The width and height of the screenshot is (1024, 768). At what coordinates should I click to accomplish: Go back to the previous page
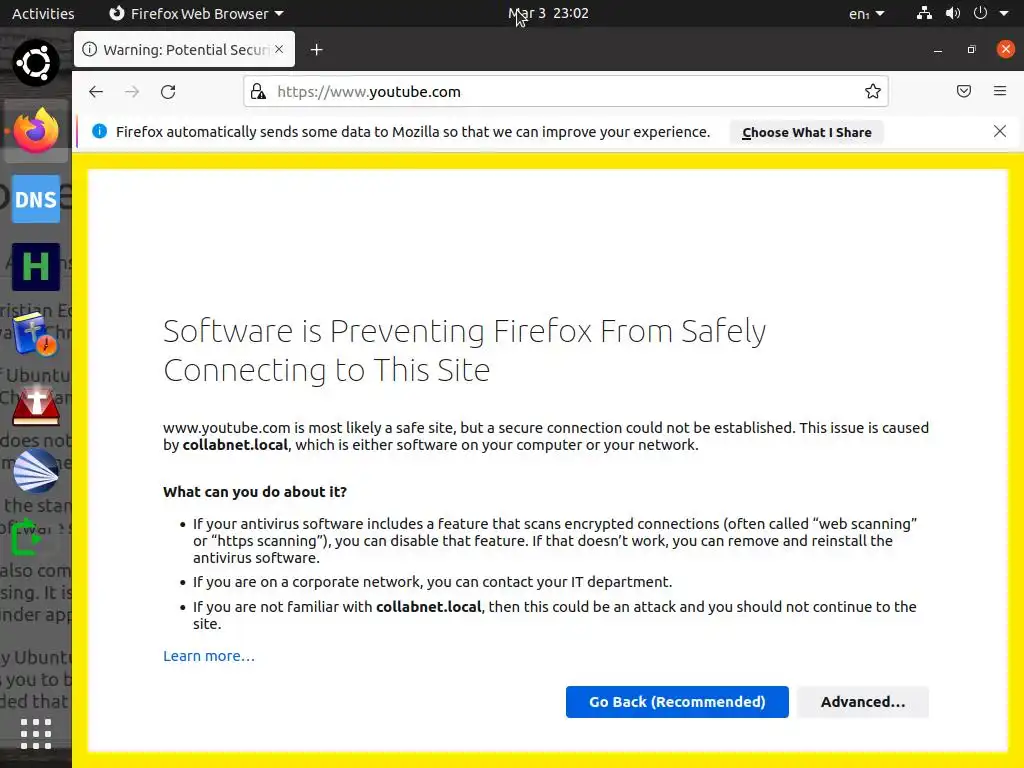pos(96,92)
